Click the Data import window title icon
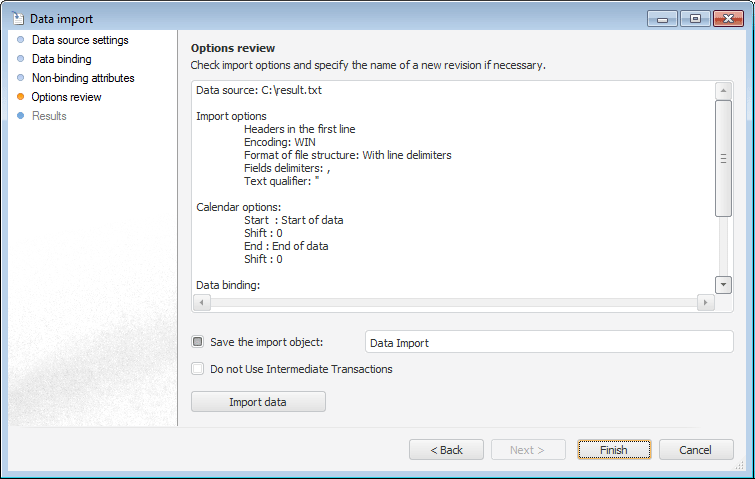The height and width of the screenshot is (479, 755). (17, 18)
